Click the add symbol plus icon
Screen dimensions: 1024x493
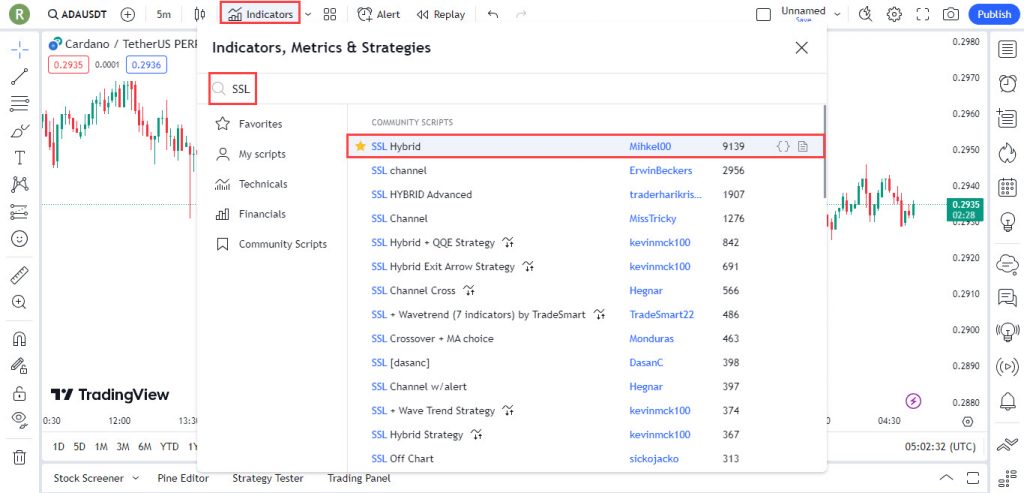(x=128, y=14)
